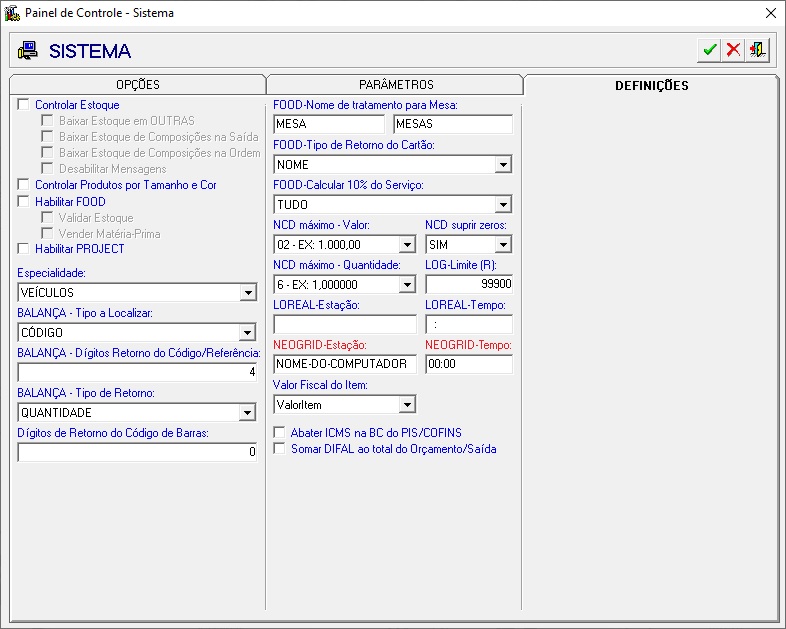Viewport: 786px width, 629px height.
Task: Focus BALANÇA Dígitos Retorno do Código/Referência field
Action: pyautogui.click(x=137, y=372)
